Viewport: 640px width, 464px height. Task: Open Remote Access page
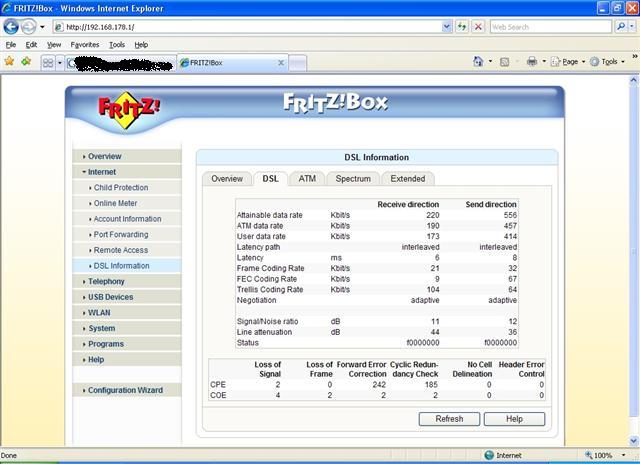tap(127, 250)
